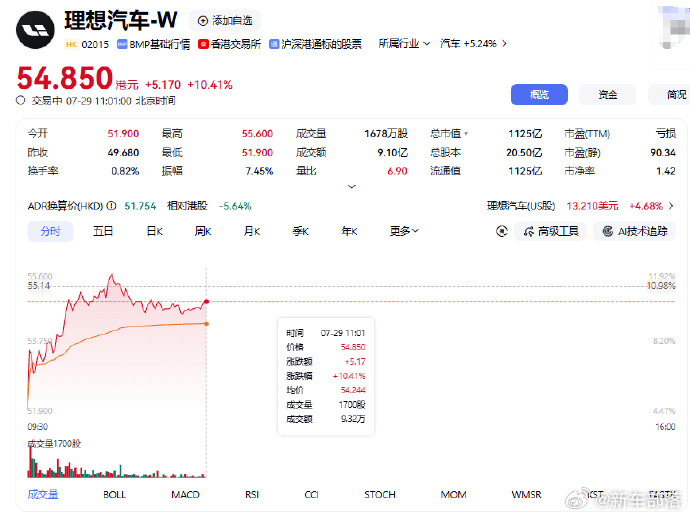The width and height of the screenshot is (690, 517).
Task: Click the chart refresh settings icon
Action: tap(502, 231)
